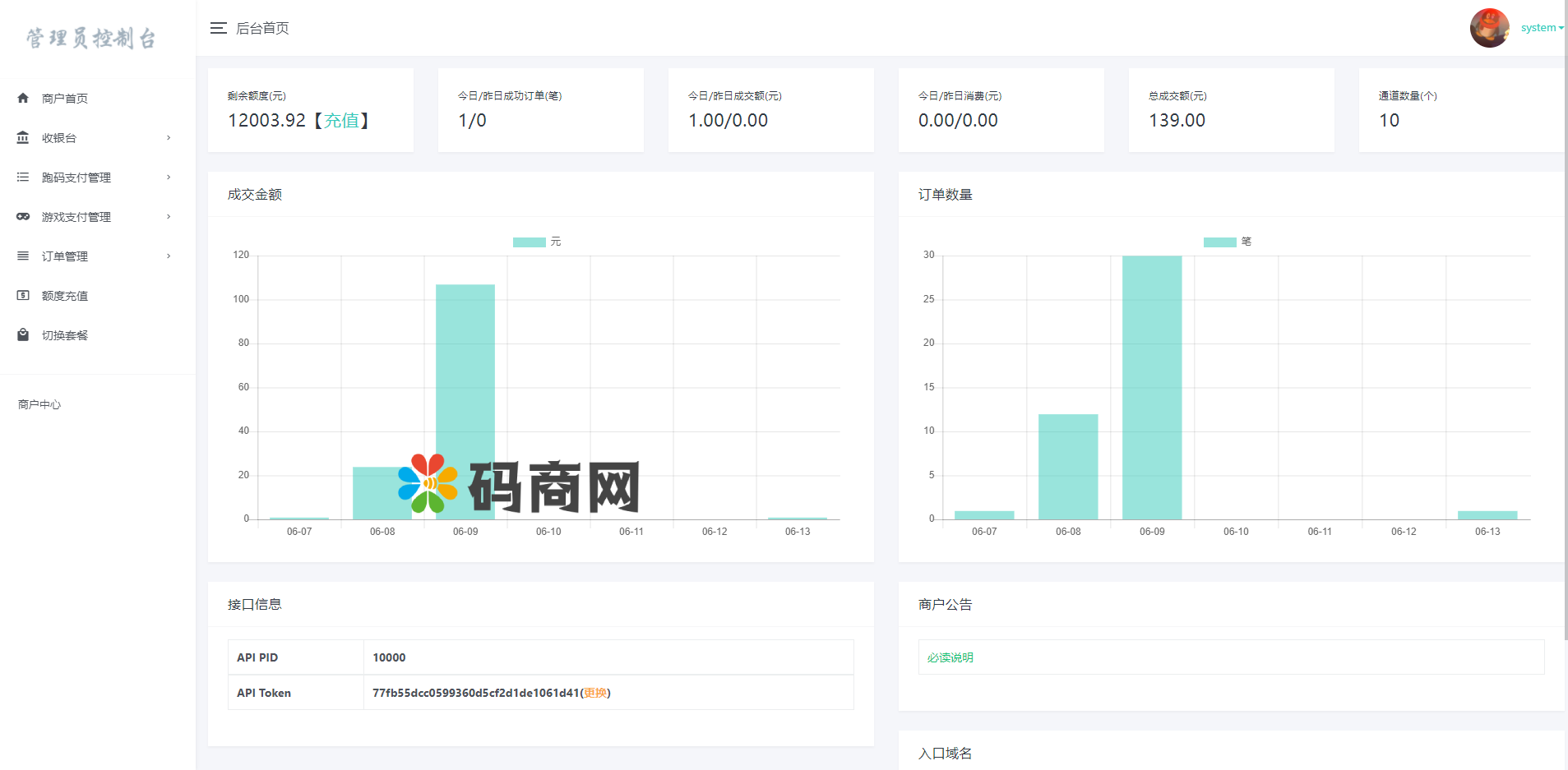Click the money icon beside 额度充值
The width and height of the screenshot is (1568, 770).
tap(23, 295)
